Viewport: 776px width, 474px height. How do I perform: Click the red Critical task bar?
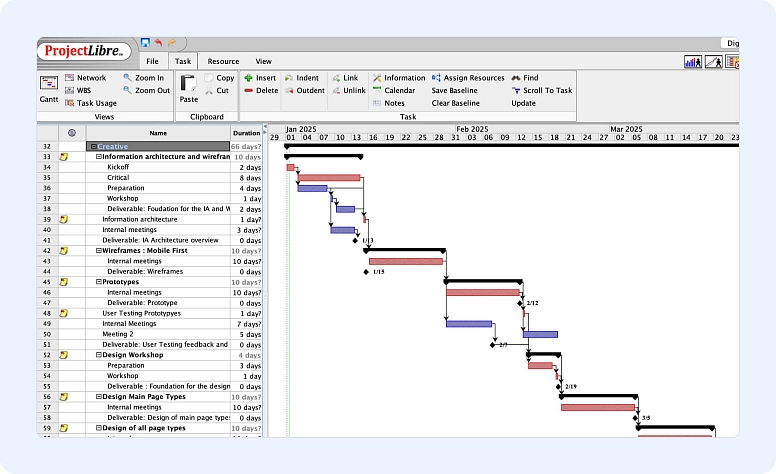pyautogui.click(x=328, y=178)
